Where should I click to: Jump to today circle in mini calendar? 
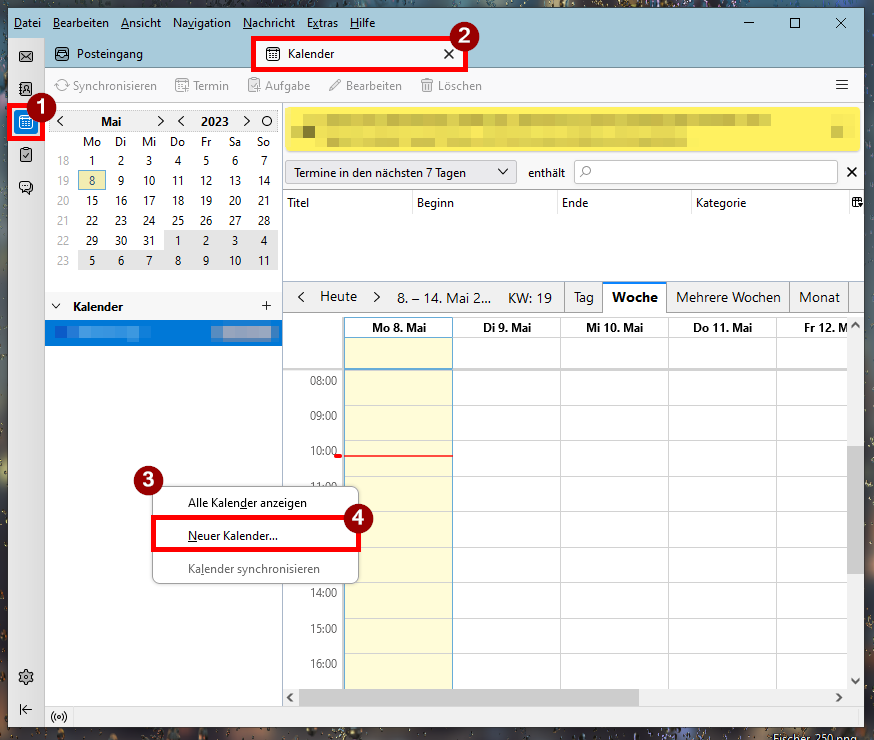tap(266, 121)
